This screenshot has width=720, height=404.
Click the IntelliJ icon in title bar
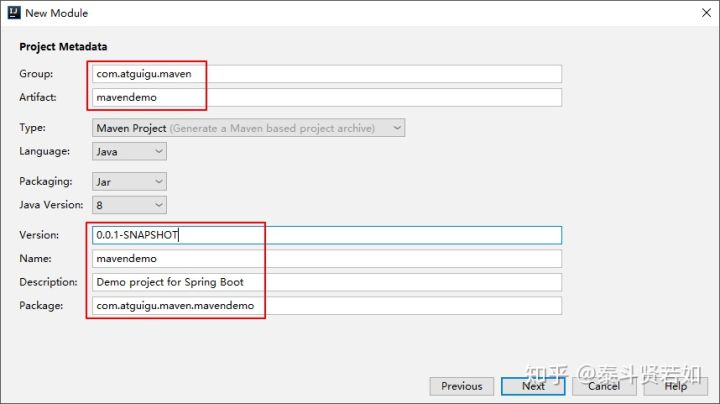[14, 12]
